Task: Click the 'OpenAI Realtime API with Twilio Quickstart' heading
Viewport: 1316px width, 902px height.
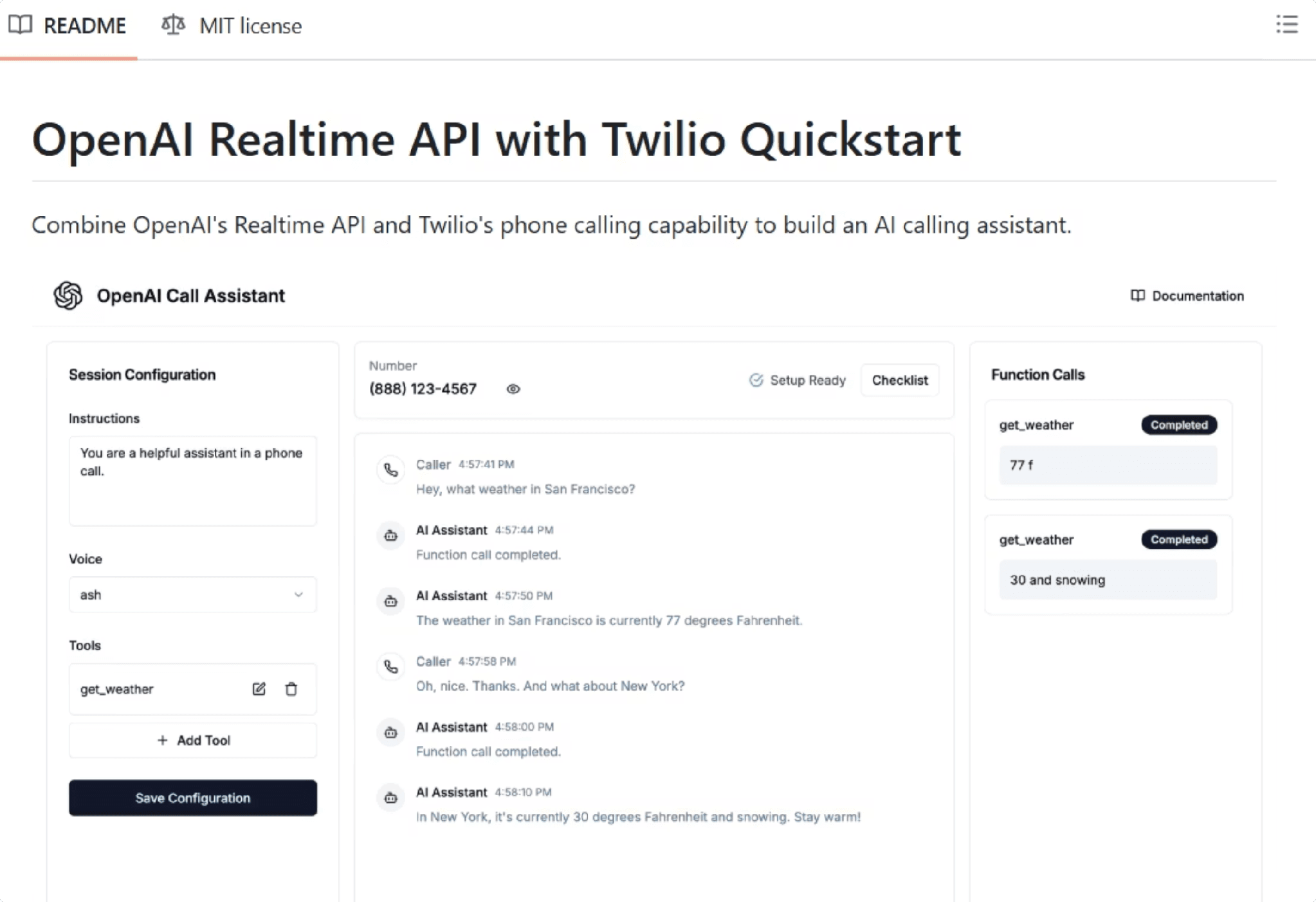Action: coord(497,139)
